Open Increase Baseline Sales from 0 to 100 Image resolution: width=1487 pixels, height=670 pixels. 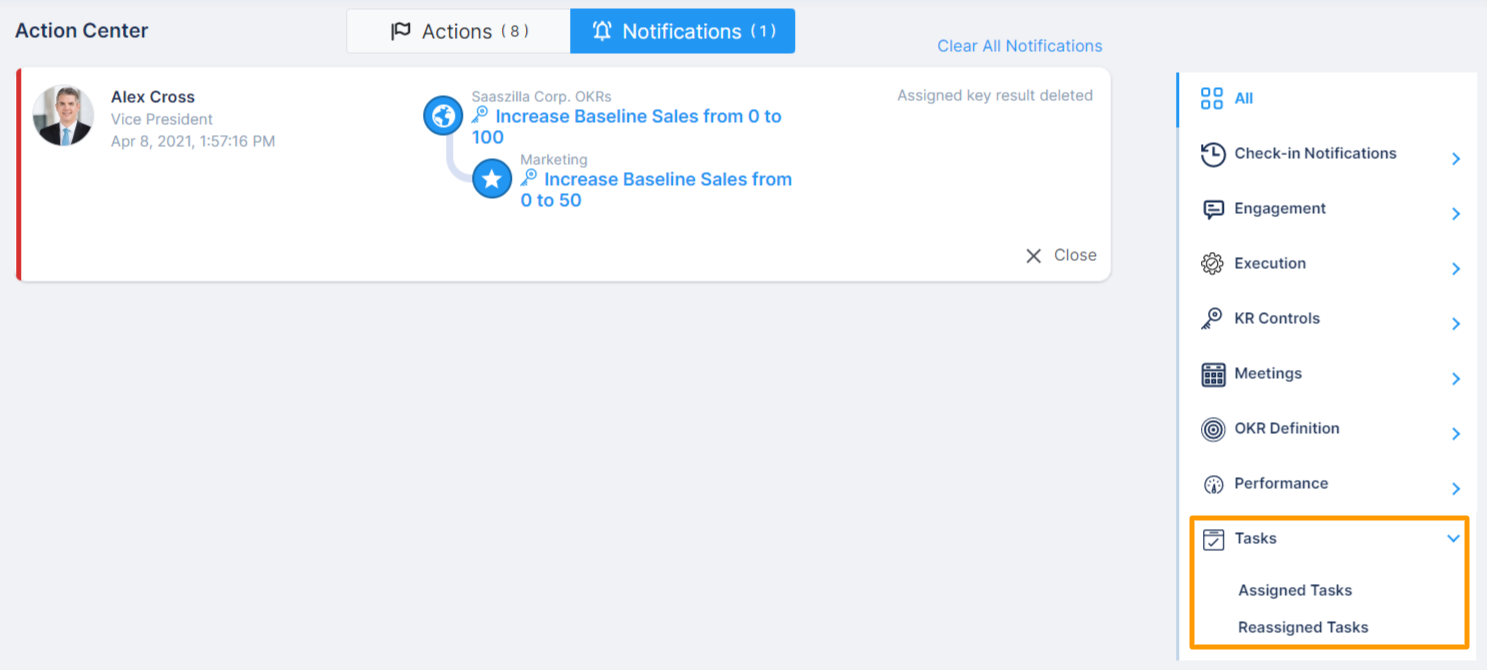[626, 116]
